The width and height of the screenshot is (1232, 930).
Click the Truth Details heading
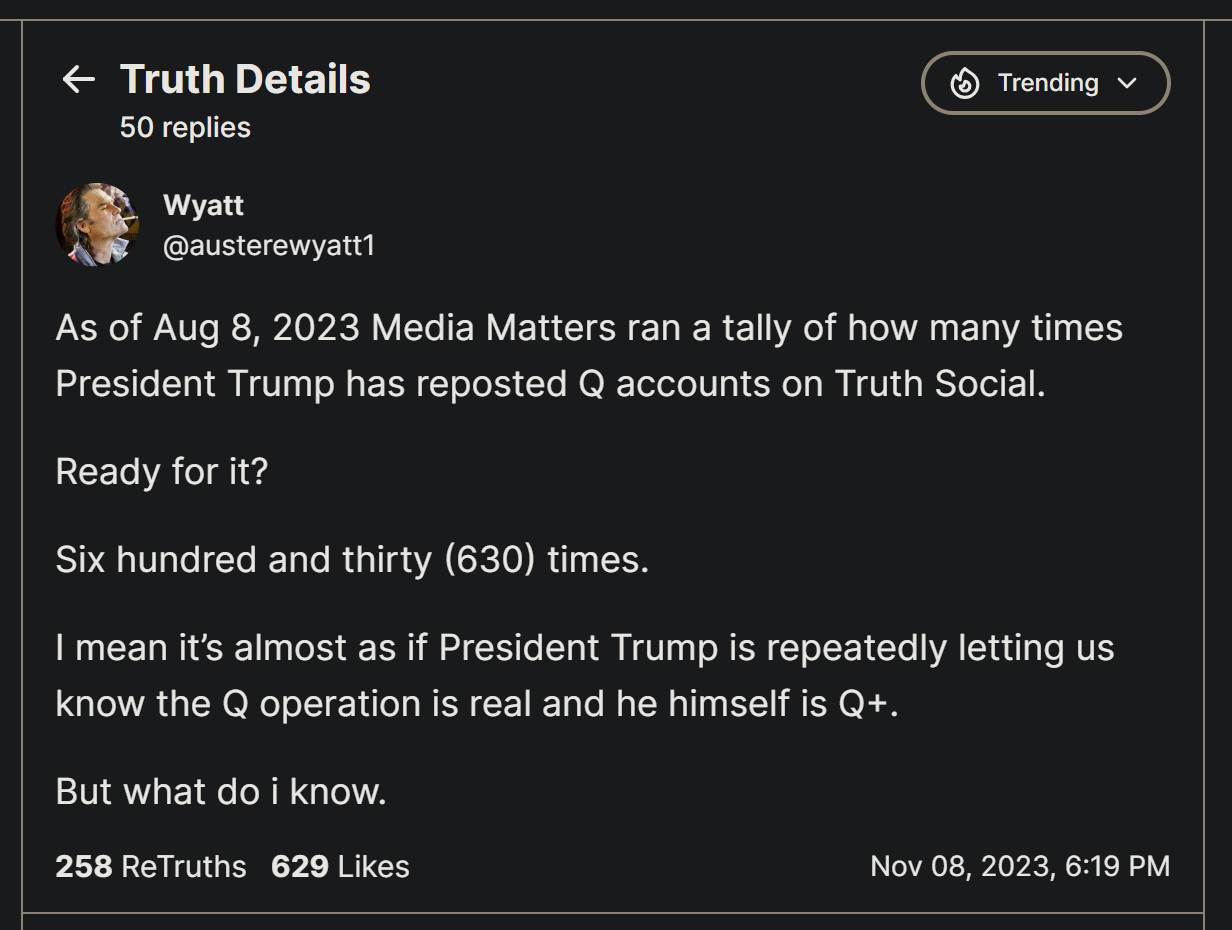click(245, 80)
